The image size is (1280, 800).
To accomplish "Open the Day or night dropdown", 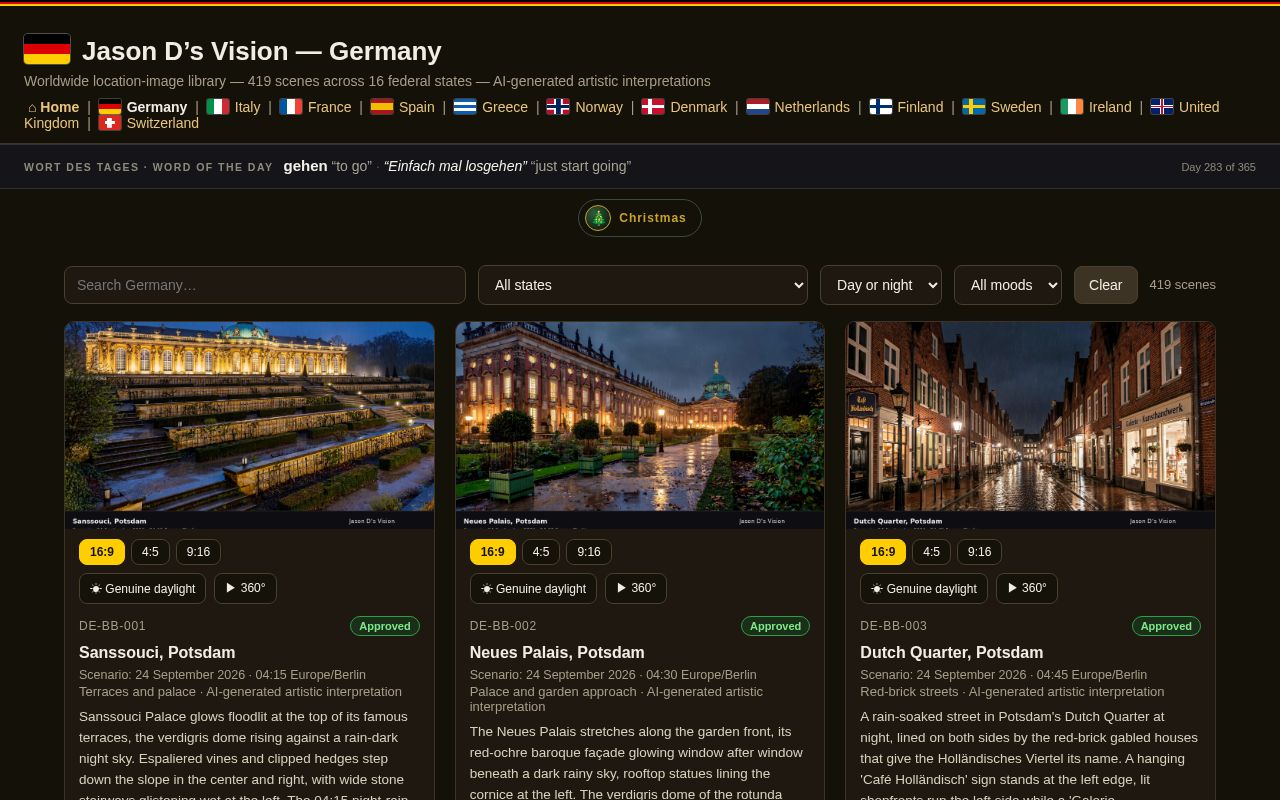I will (x=881, y=285).
